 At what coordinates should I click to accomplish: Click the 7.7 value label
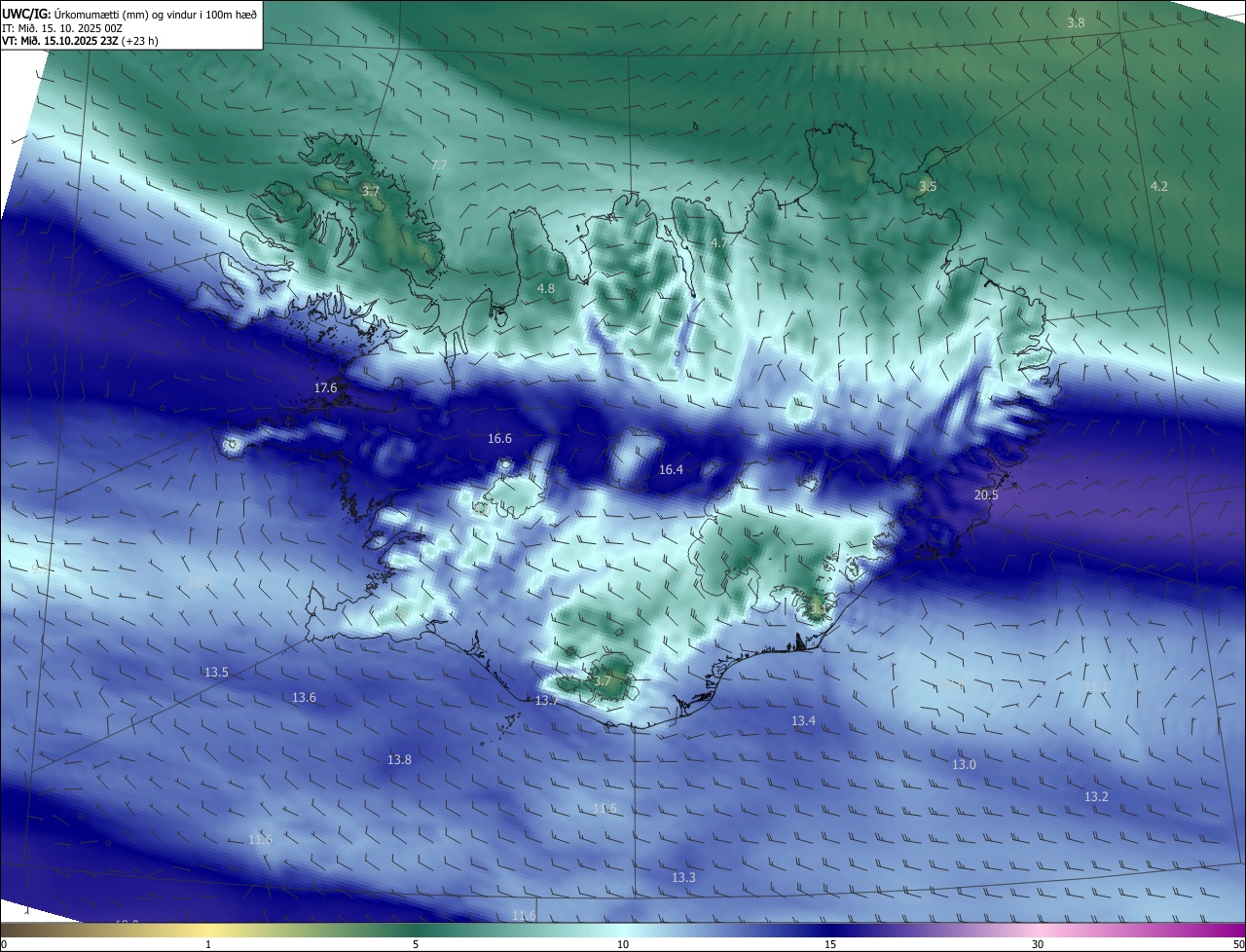pos(439,165)
